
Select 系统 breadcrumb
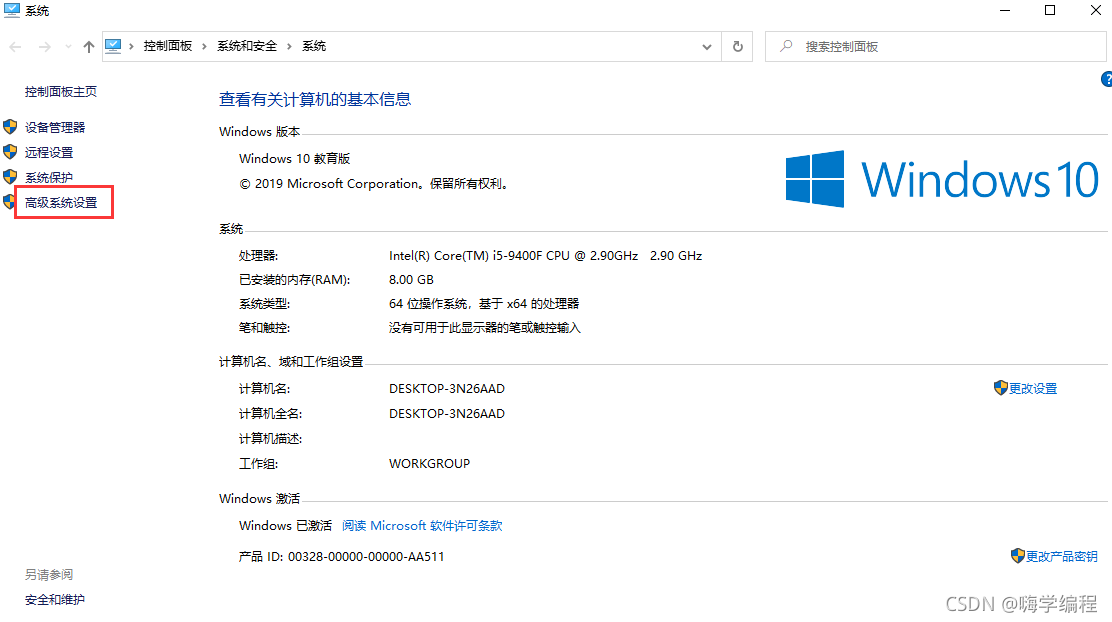314,46
